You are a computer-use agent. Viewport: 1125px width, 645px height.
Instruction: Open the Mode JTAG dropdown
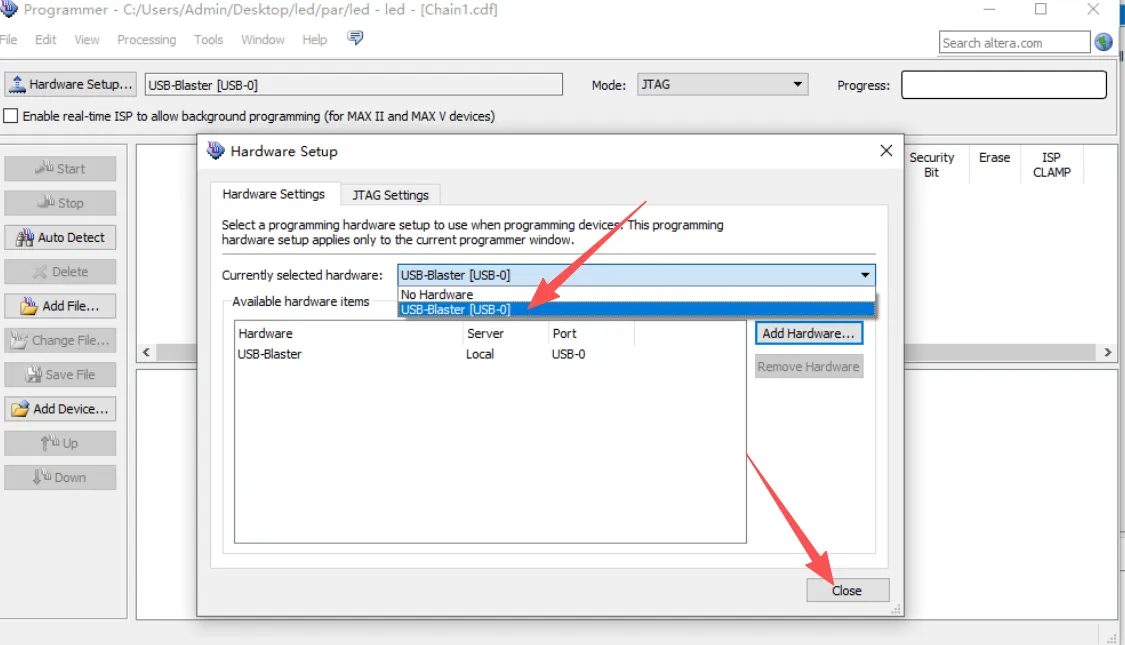(x=722, y=85)
